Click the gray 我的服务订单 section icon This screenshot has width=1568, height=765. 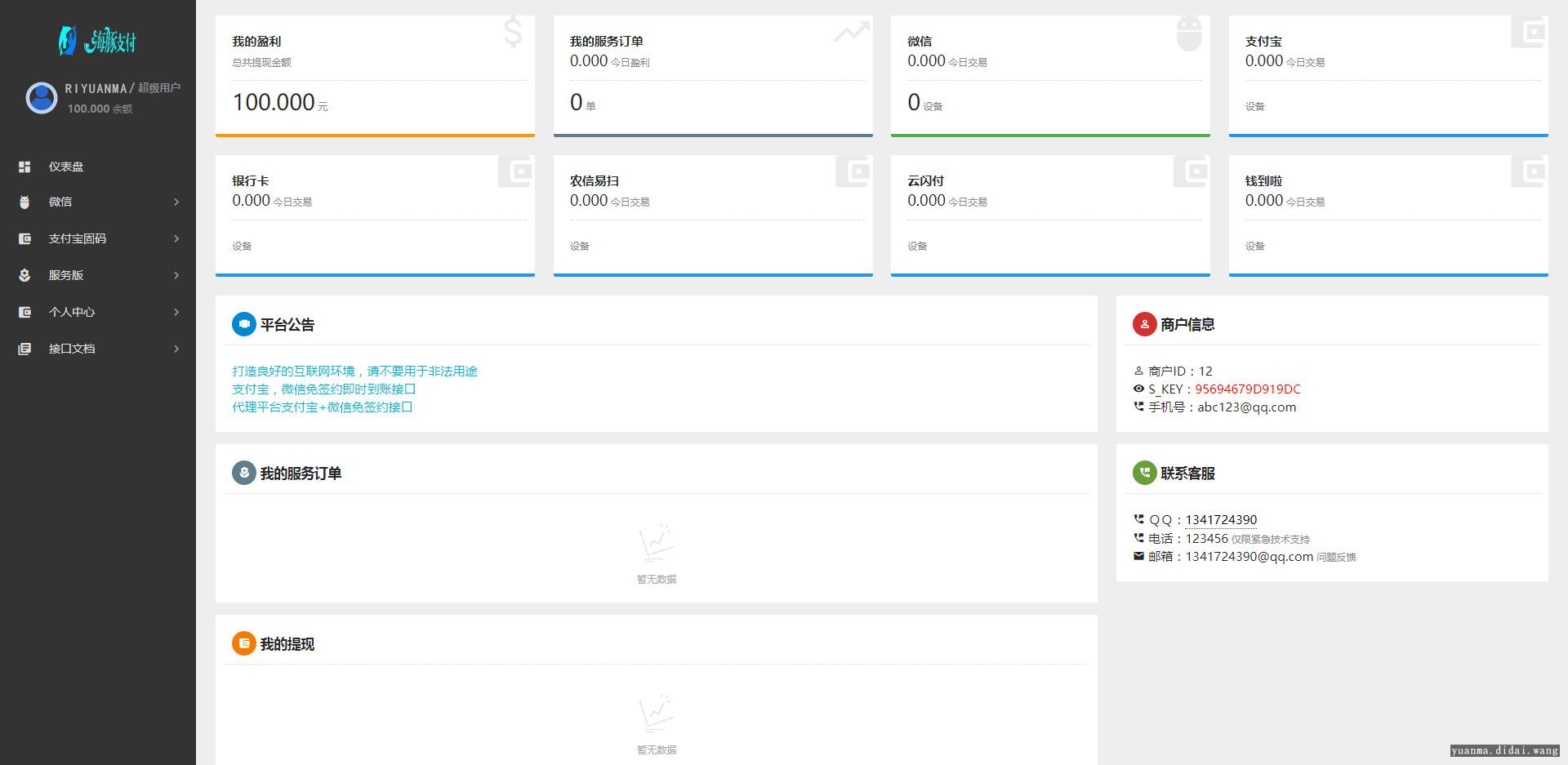coord(244,473)
